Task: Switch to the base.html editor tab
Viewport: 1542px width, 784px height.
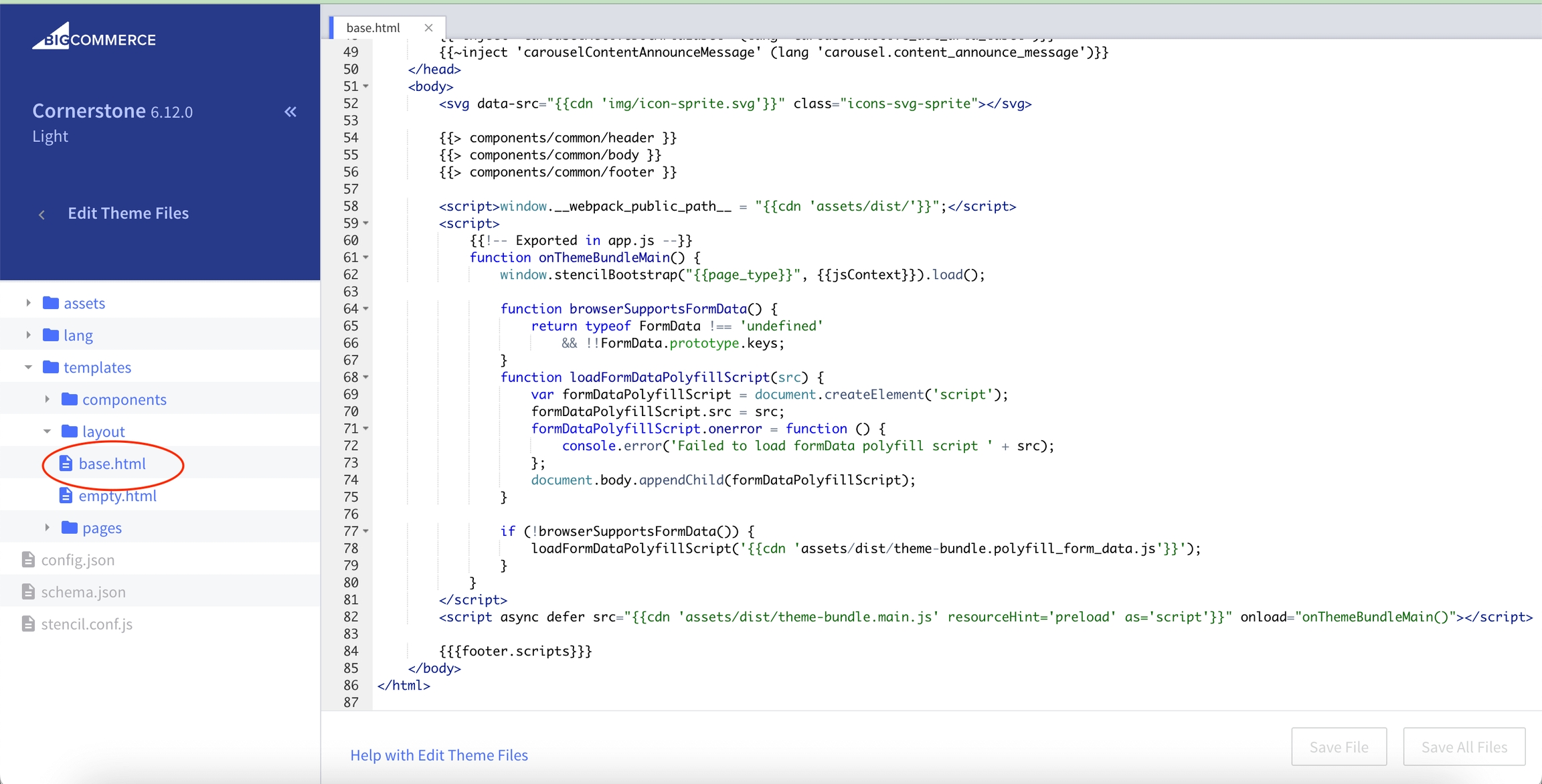Action: click(x=373, y=27)
